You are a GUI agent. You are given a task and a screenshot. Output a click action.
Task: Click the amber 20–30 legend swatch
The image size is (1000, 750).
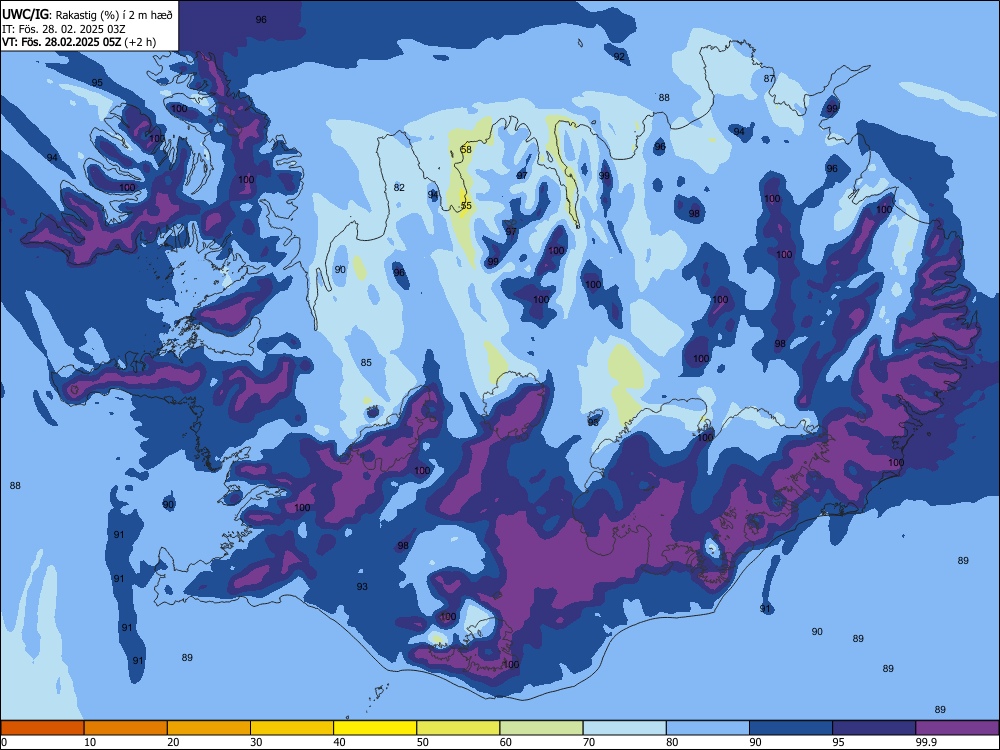click(x=209, y=728)
